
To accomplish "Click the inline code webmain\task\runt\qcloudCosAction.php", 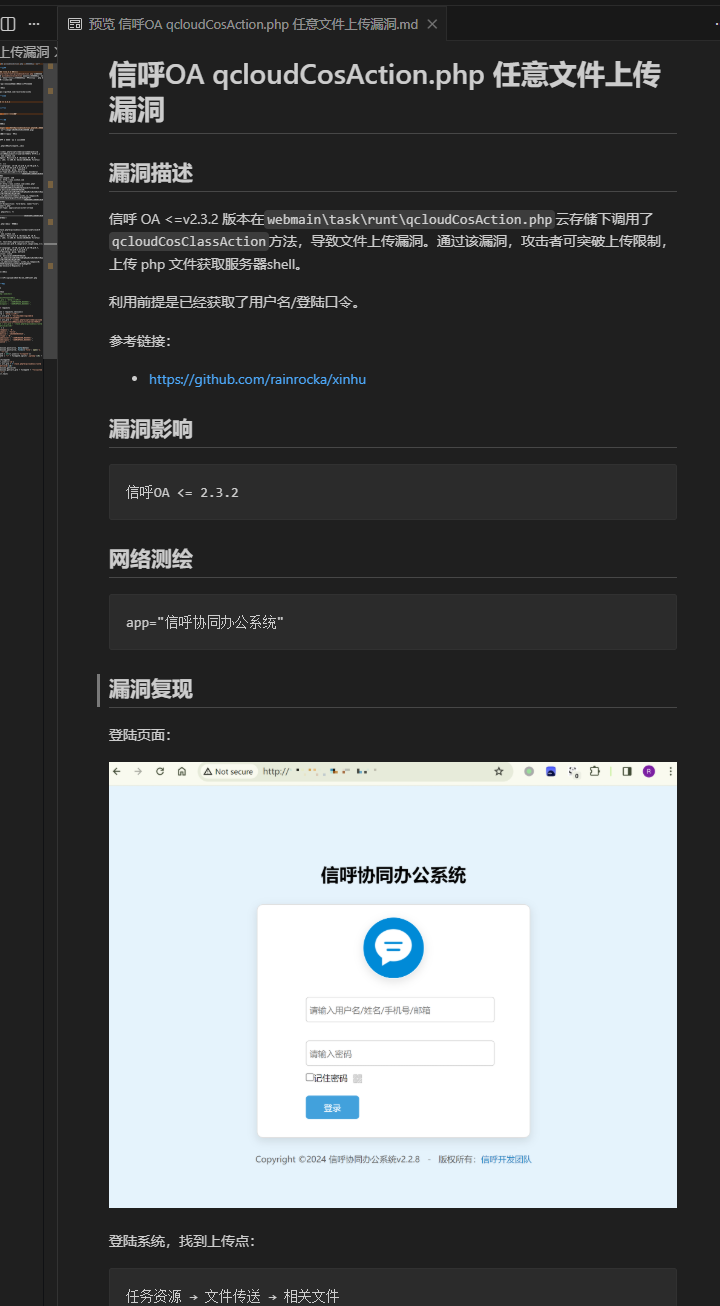I will coord(410,219).
